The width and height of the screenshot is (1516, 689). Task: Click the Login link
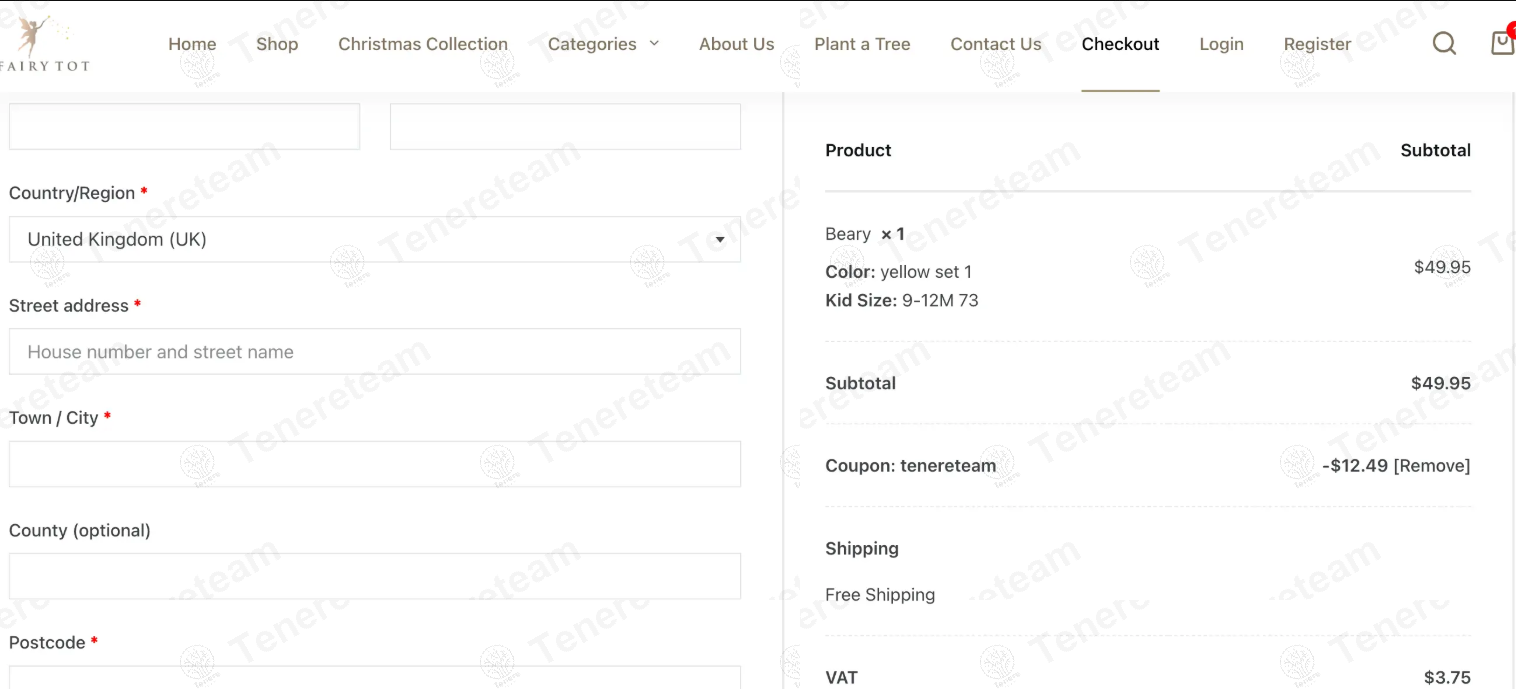pyautogui.click(x=1222, y=44)
